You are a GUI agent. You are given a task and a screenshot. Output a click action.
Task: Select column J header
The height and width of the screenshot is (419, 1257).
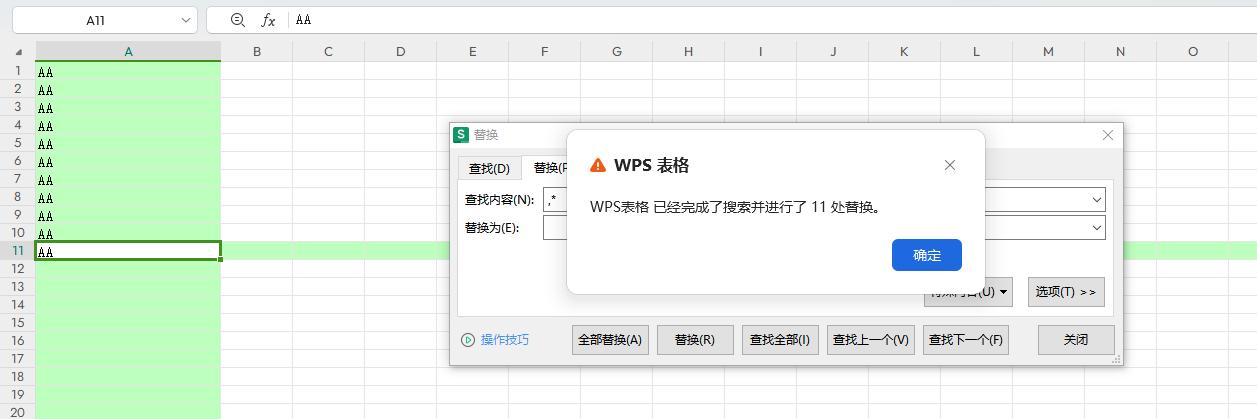coord(832,52)
